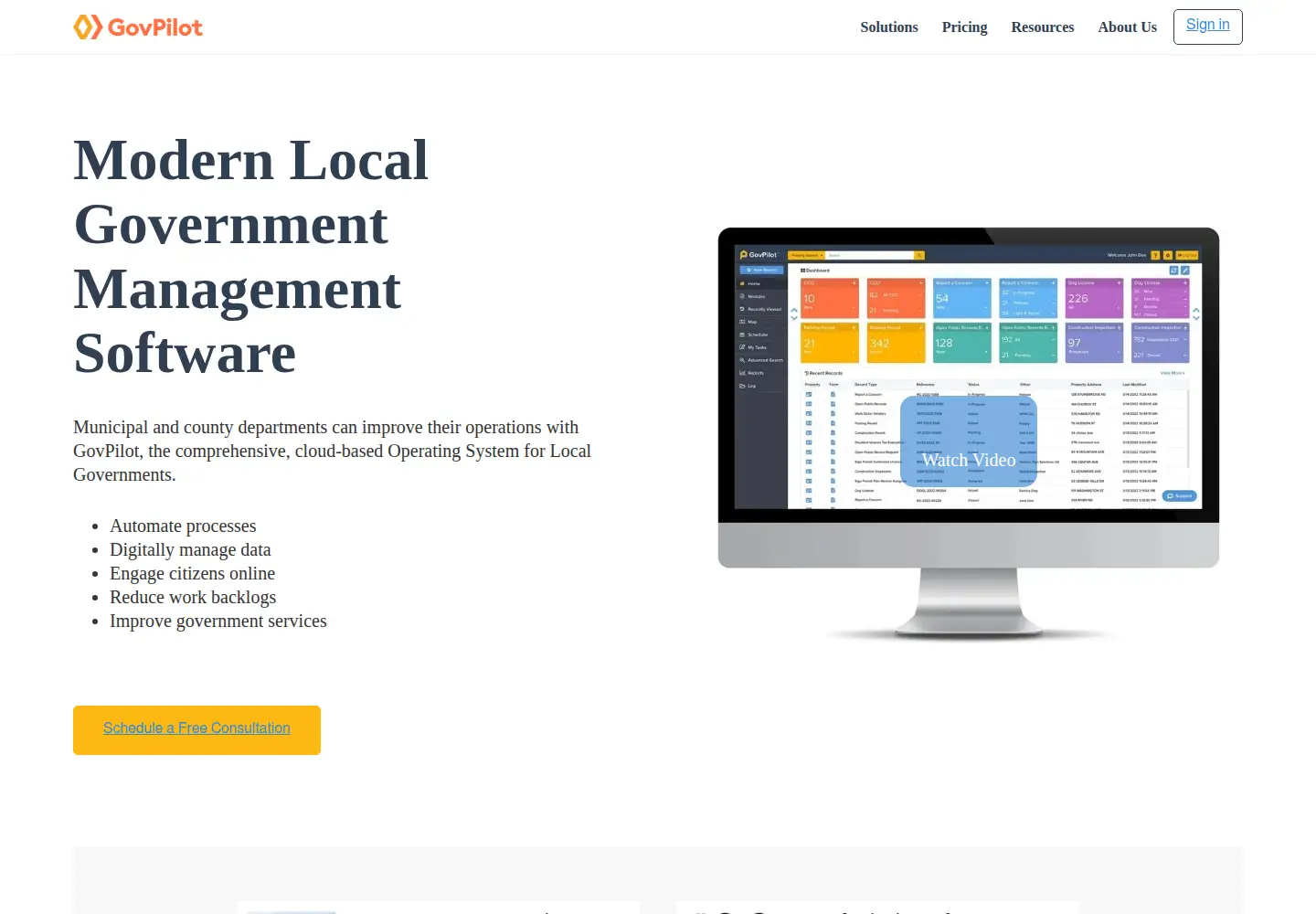Image resolution: width=1316 pixels, height=914 pixels.
Task: Go to the Pricing page
Action: tap(964, 27)
